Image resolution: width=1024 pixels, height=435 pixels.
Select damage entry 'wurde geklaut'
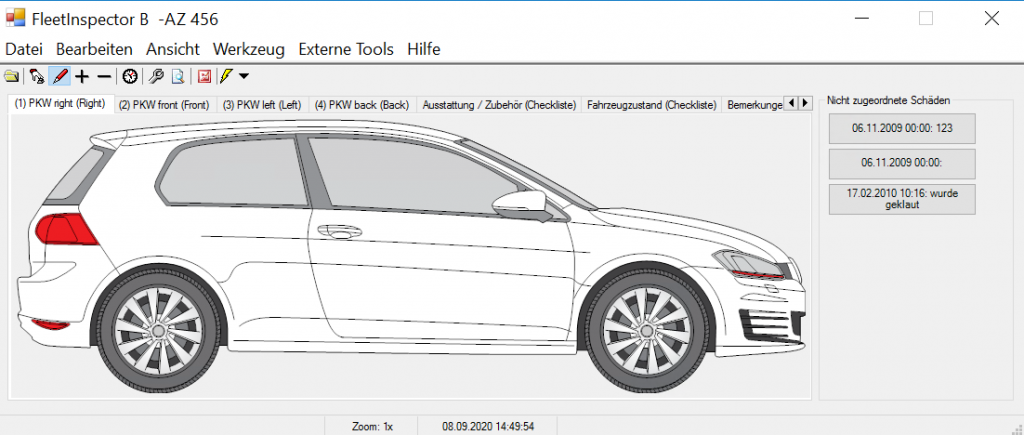tap(902, 199)
